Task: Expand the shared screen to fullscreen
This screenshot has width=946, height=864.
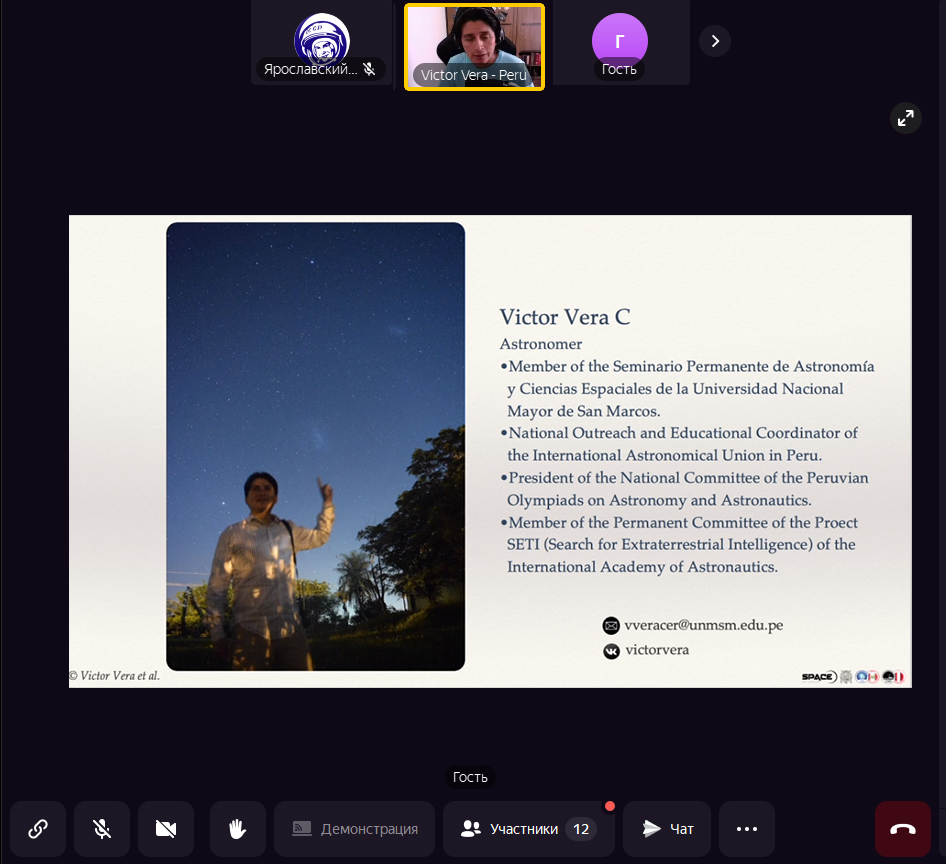Action: tap(905, 118)
